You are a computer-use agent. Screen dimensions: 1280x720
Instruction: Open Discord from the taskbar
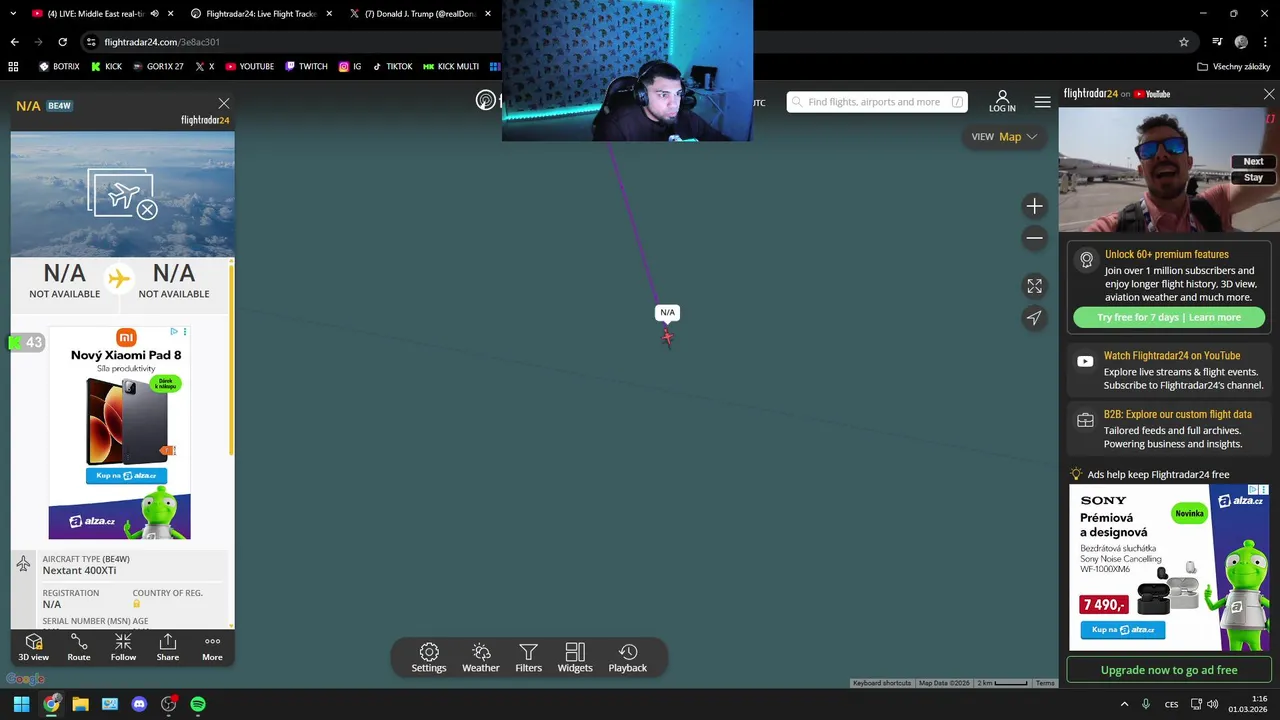point(139,704)
